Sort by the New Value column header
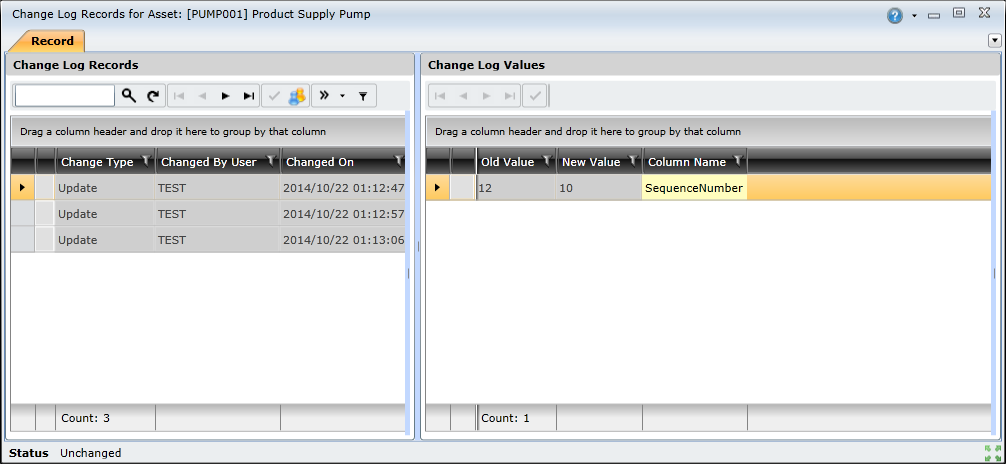The image size is (1006, 464). point(591,162)
